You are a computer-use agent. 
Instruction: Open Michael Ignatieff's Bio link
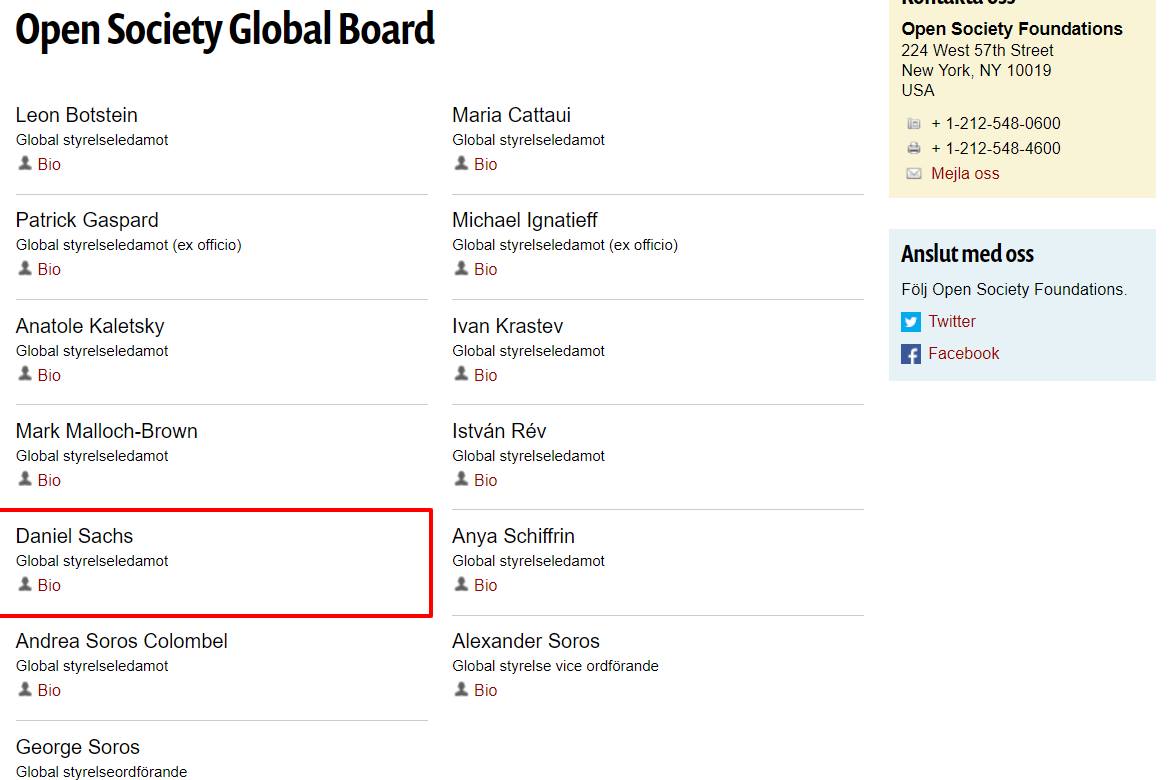pyautogui.click(x=485, y=270)
